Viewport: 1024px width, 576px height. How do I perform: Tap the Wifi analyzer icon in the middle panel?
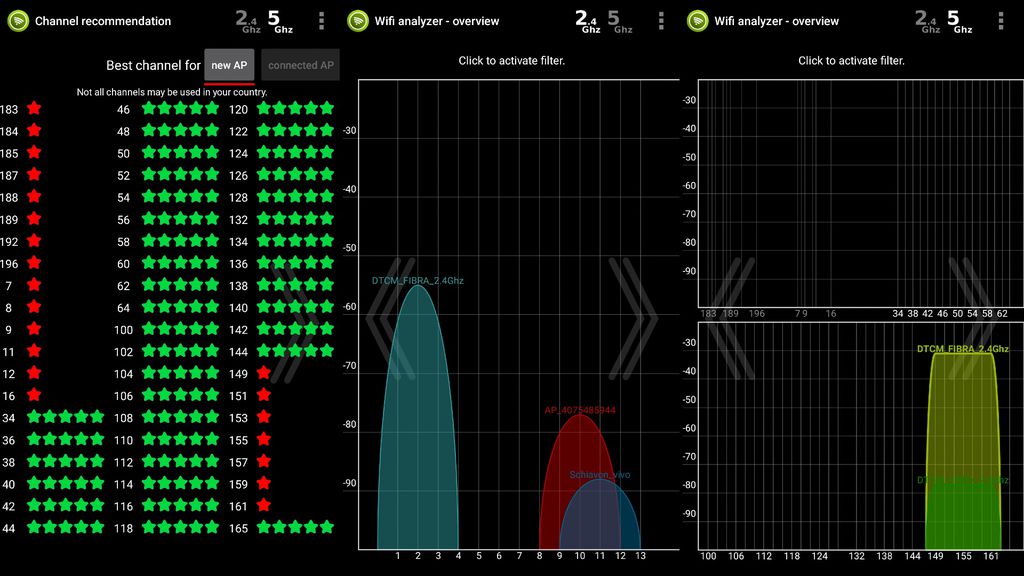point(358,21)
